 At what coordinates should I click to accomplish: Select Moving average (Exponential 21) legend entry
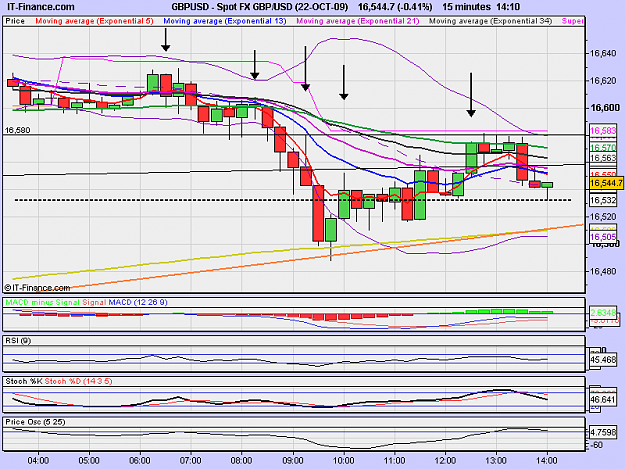(x=358, y=21)
